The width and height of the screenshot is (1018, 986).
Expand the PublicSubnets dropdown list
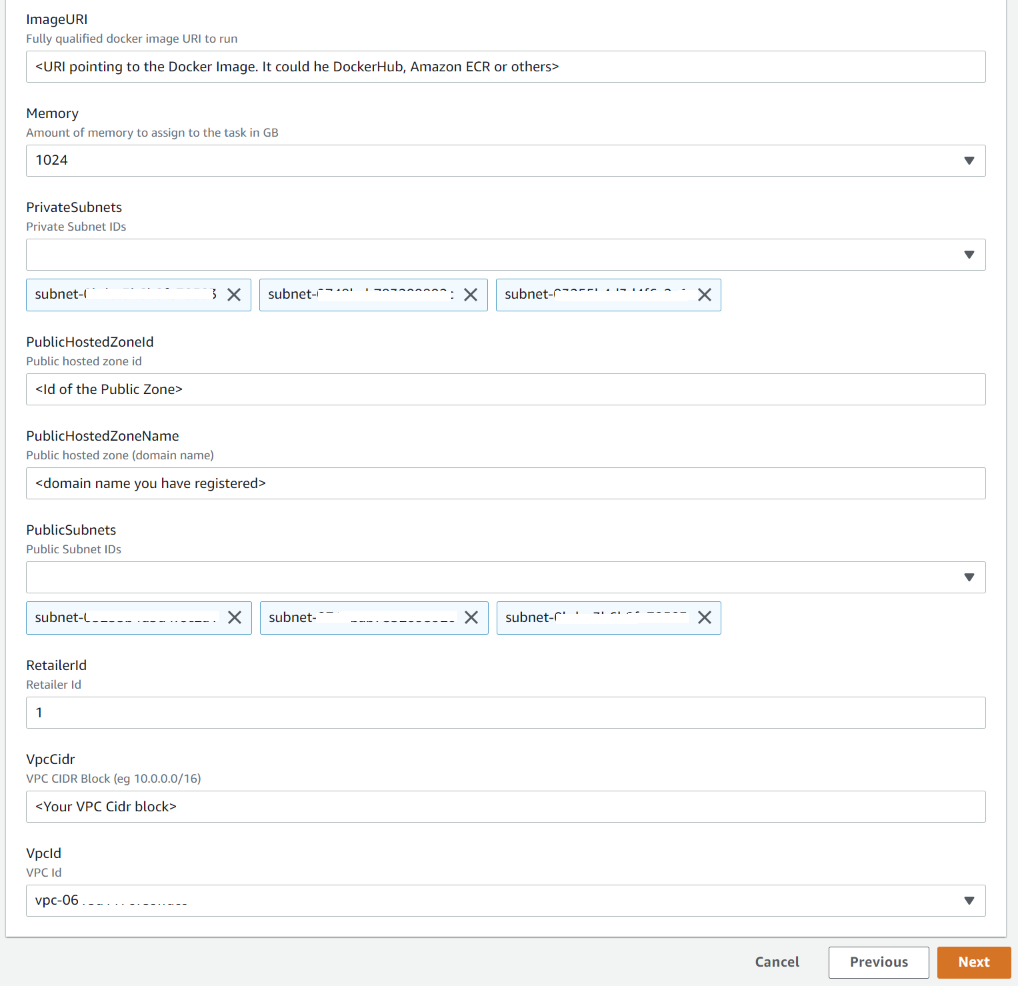pos(505,577)
